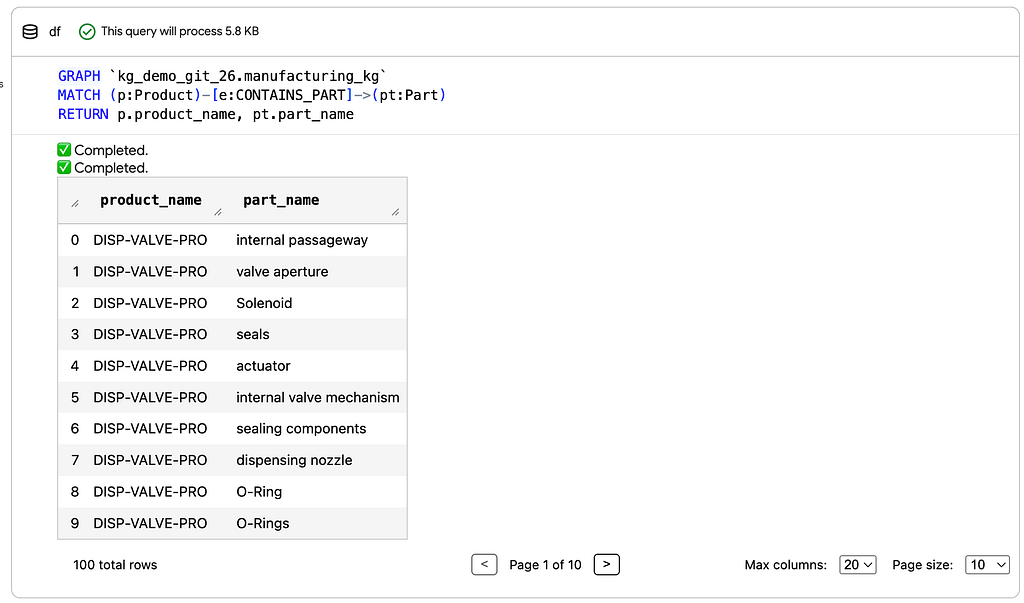Click the '100 total rows' label

click(115, 564)
